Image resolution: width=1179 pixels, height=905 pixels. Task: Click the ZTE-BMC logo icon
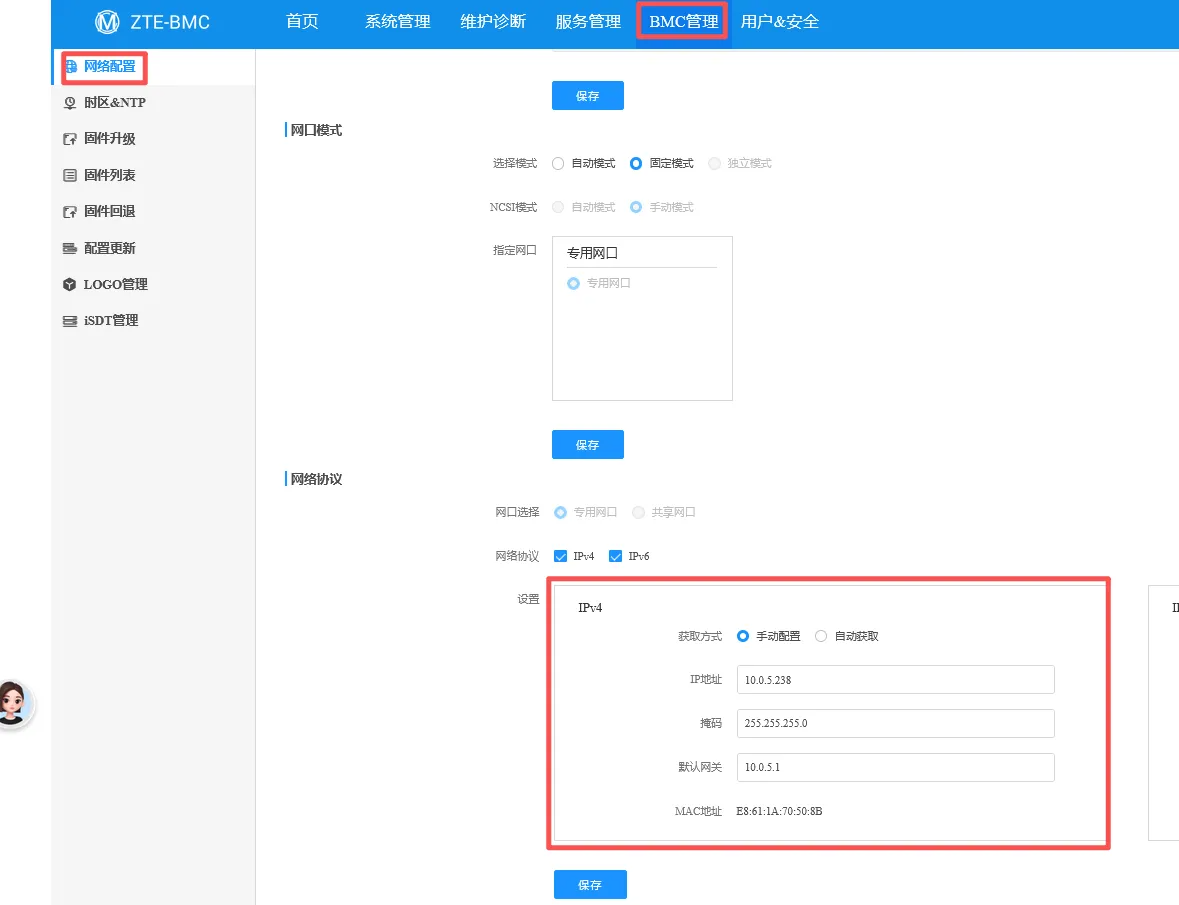tap(108, 22)
